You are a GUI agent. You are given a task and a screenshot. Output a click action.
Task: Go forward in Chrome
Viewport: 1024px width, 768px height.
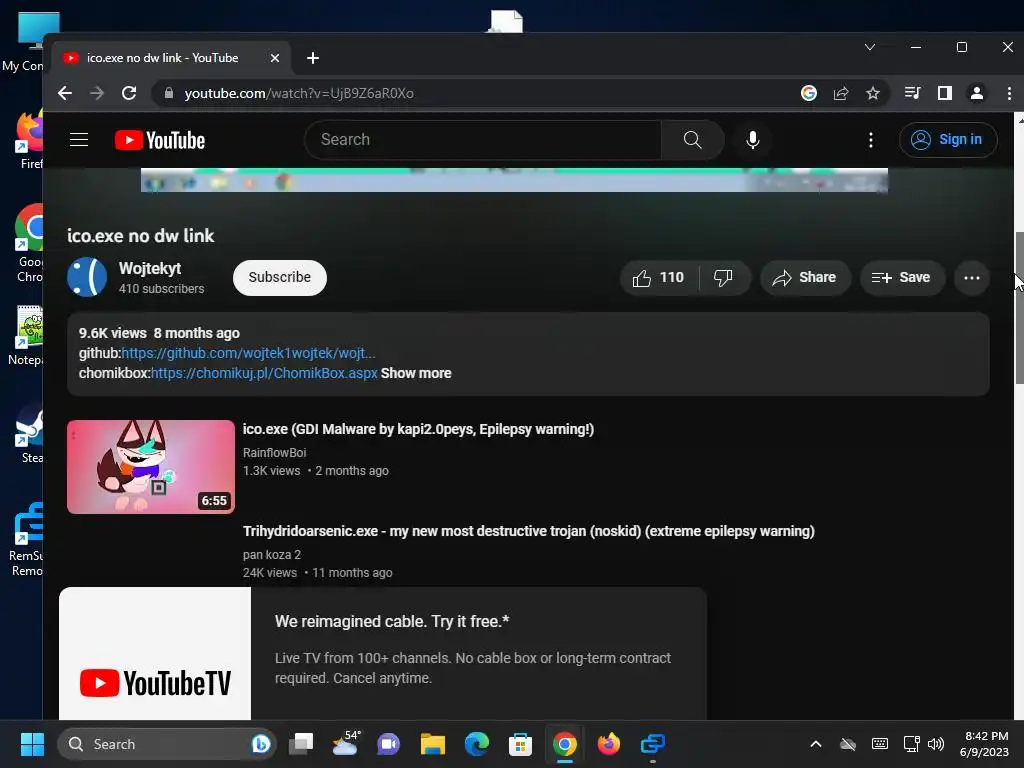click(97, 93)
